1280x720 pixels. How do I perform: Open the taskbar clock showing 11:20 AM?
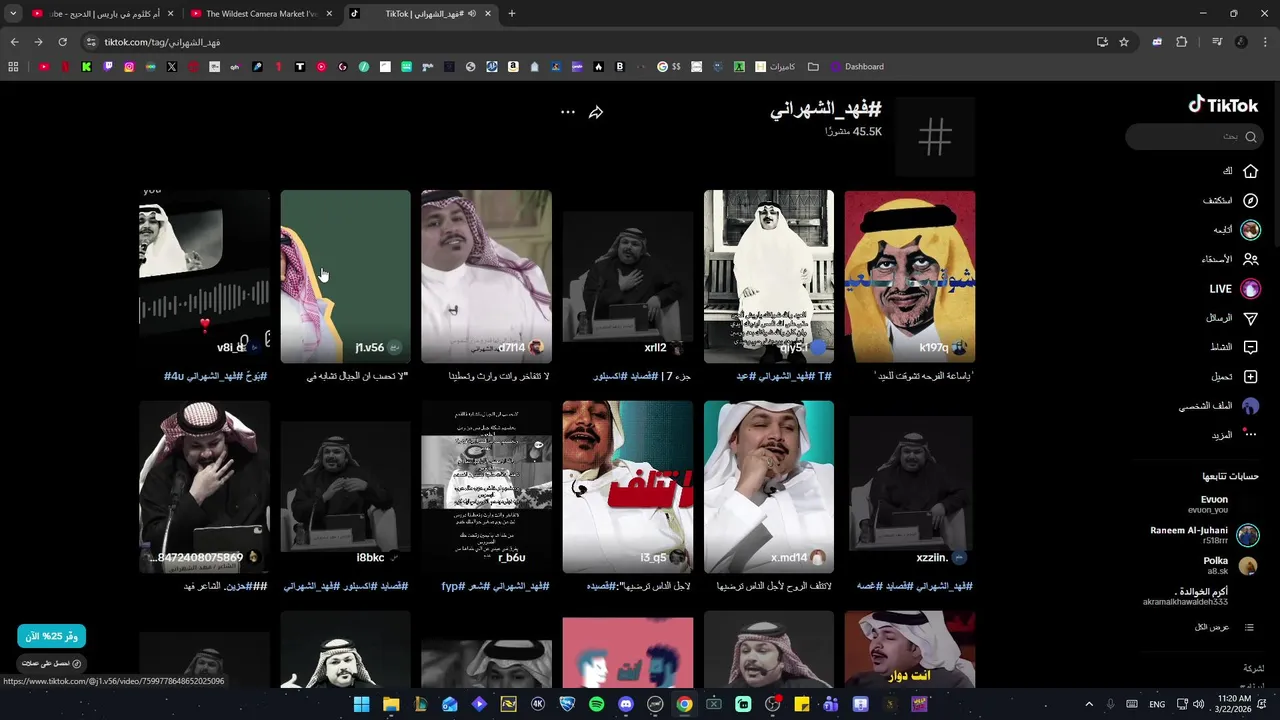[1235, 704]
